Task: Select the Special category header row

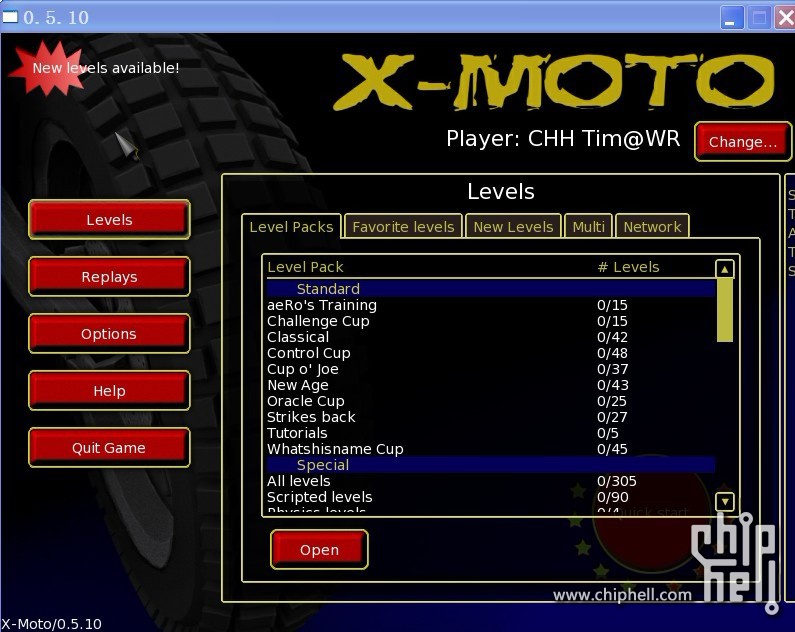Action: tap(491, 465)
